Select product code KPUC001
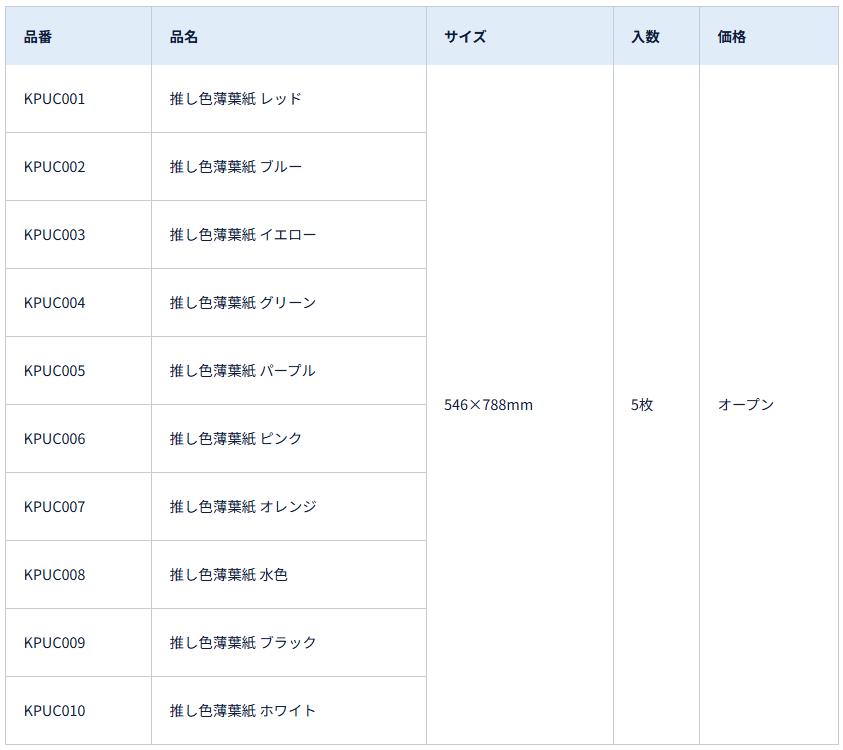 pyautogui.click(x=55, y=99)
